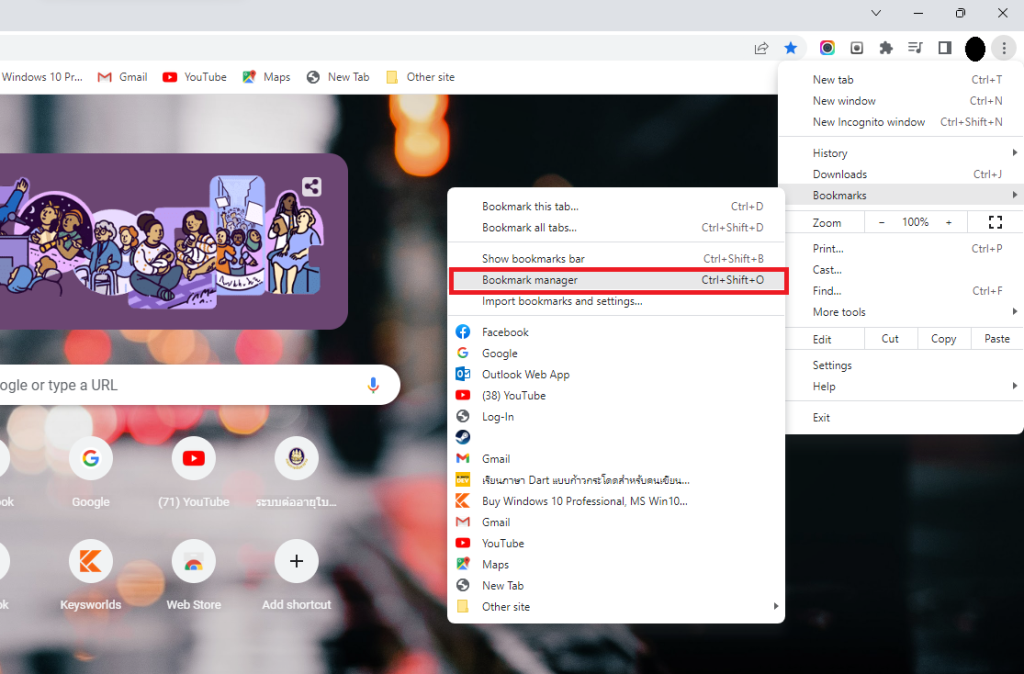Enter fullscreen via the Zoom row icon
This screenshot has width=1024, height=674.
pyautogui.click(x=994, y=221)
